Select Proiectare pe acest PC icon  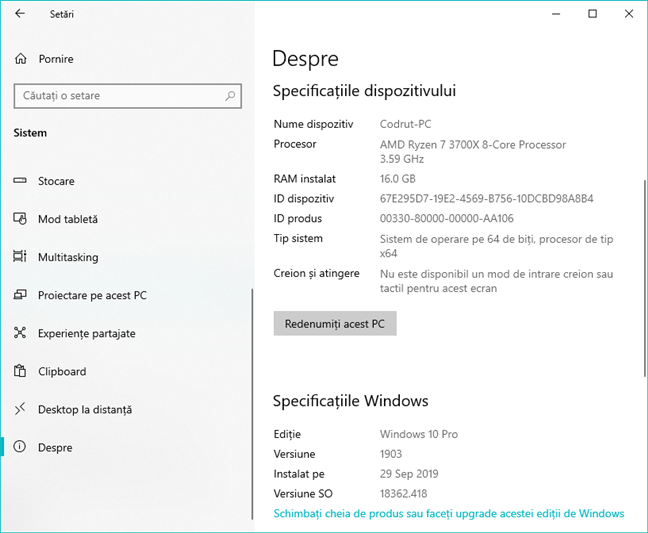click(x=20, y=295)
